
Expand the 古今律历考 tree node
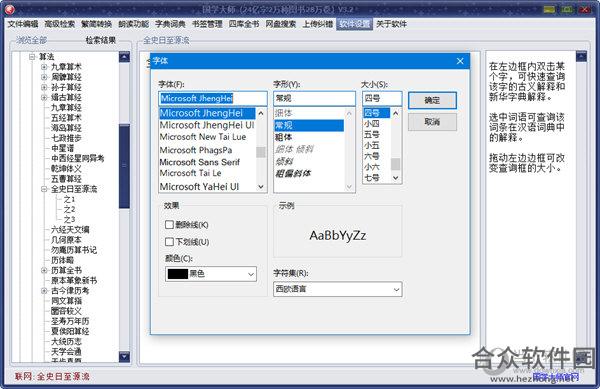[44, 291]
